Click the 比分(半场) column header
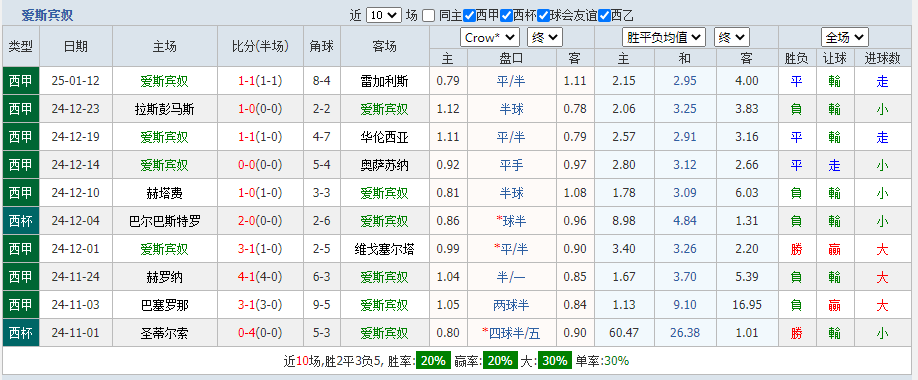The height and width of the screenshot is (380, 918). click(261, 46)
